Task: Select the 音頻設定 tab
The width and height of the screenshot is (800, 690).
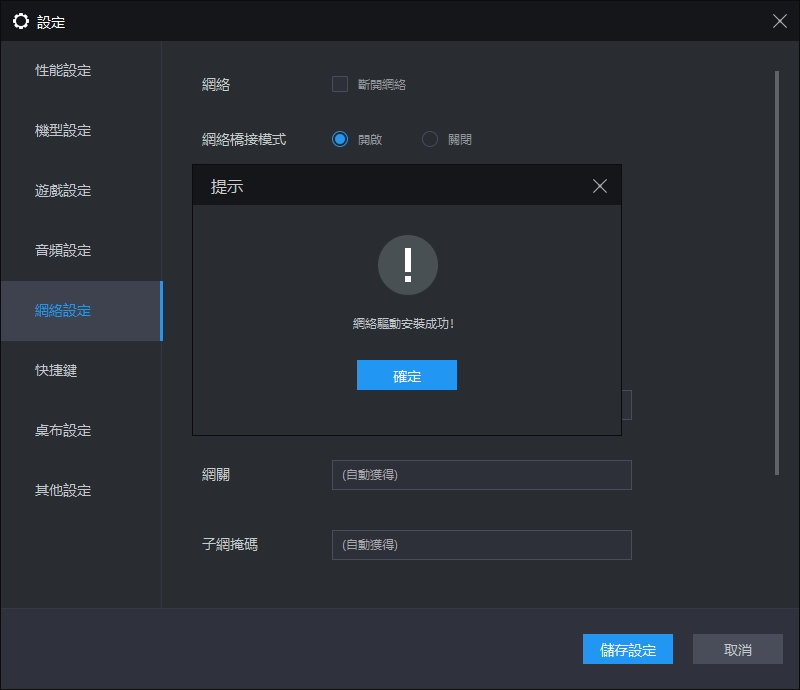Action: [x=63, y=251]
